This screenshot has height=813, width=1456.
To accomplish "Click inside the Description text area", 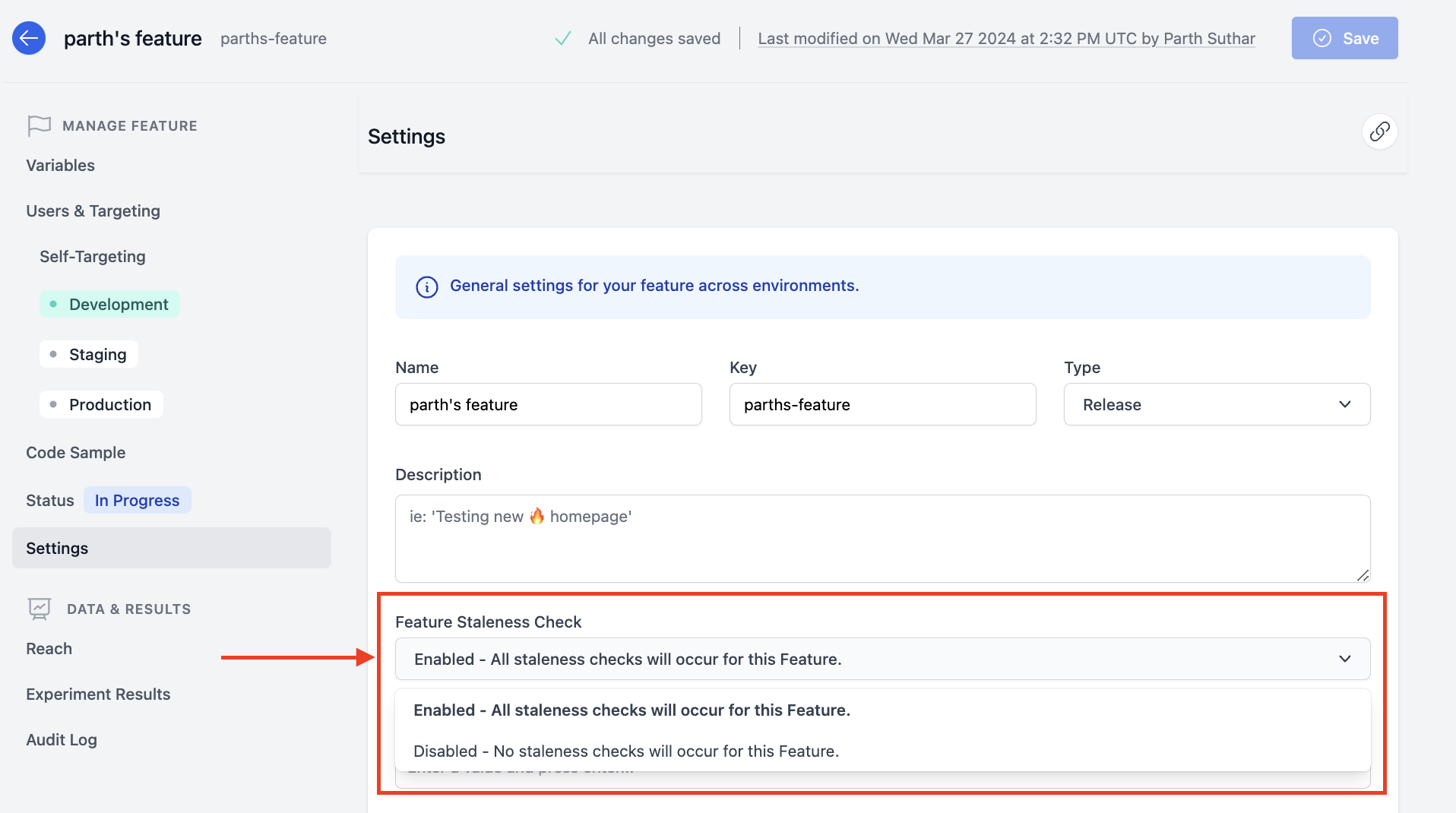I will pos(882,539).
